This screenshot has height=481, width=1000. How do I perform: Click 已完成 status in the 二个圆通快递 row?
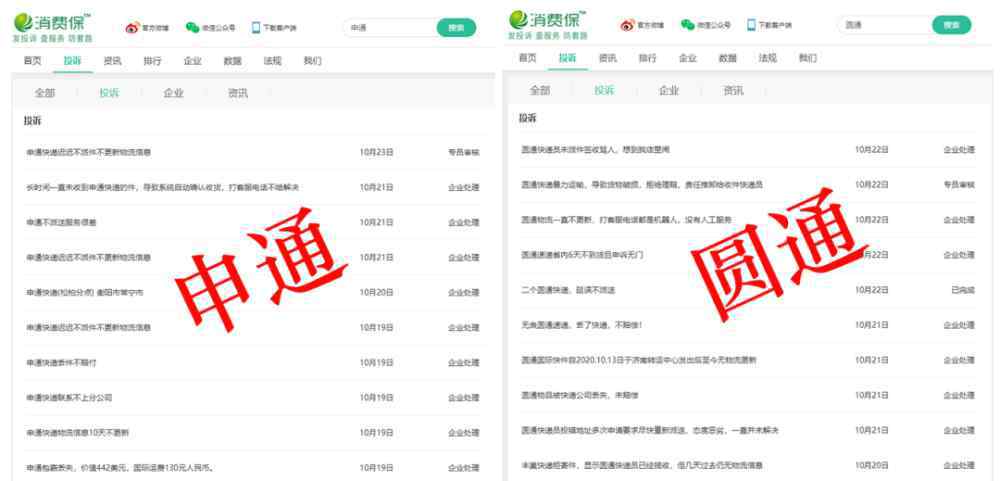click(963, 290)
